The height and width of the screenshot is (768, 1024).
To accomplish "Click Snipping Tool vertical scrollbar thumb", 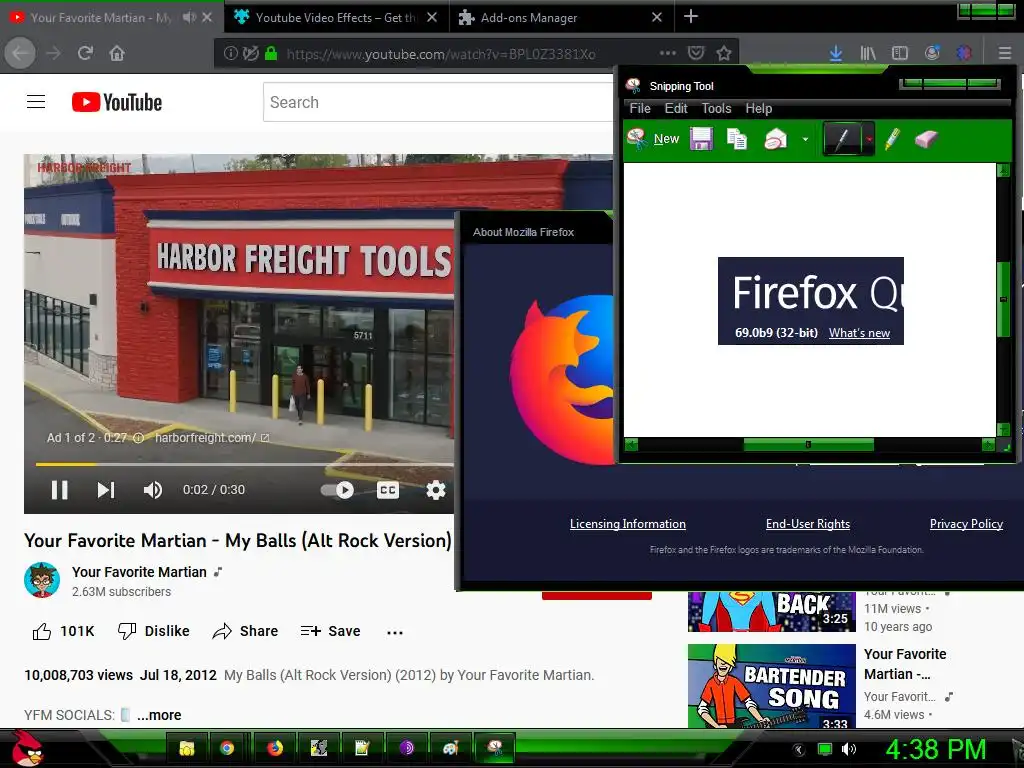I will (1003, 299).
